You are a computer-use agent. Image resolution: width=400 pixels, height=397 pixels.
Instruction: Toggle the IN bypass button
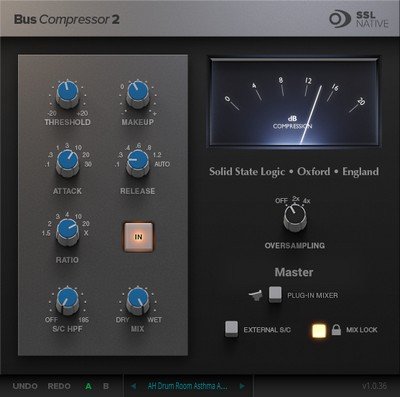tap(138, 237)
